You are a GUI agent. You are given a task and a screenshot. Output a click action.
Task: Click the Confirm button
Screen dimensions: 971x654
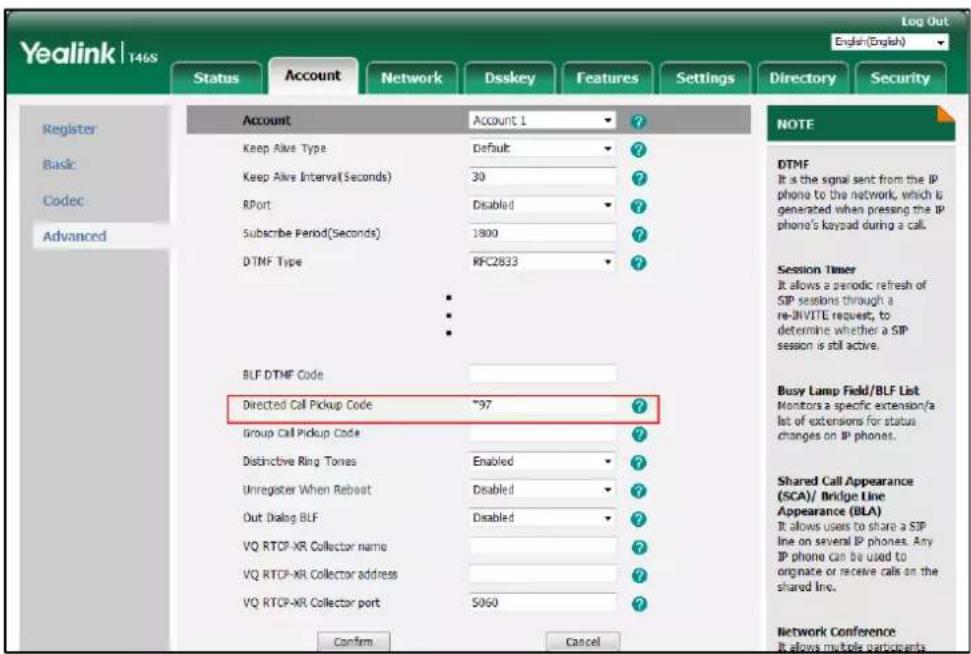[354, 642]
